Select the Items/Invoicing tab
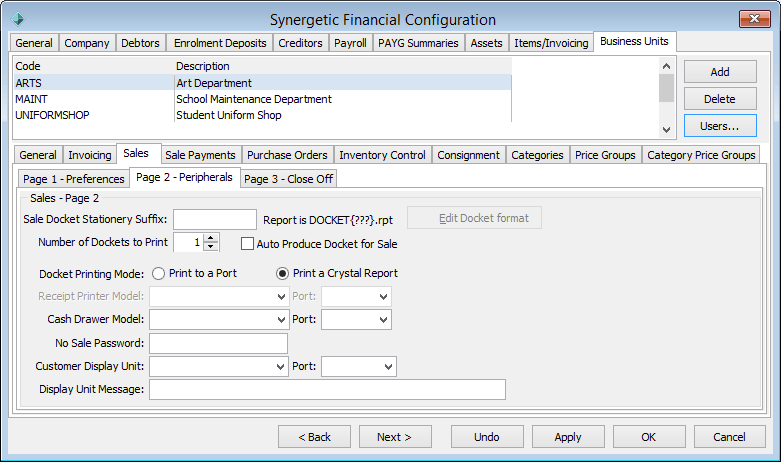Screen dimensions: 781x462 551,43
